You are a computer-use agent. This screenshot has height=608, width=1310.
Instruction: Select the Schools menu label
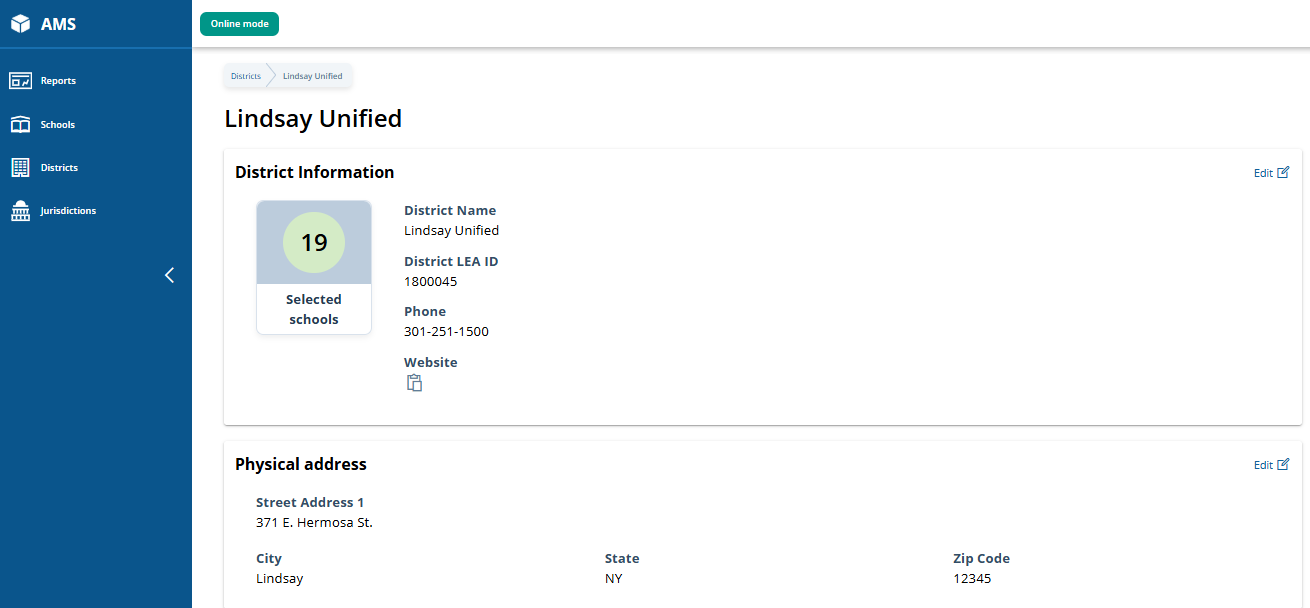(58, 125)
